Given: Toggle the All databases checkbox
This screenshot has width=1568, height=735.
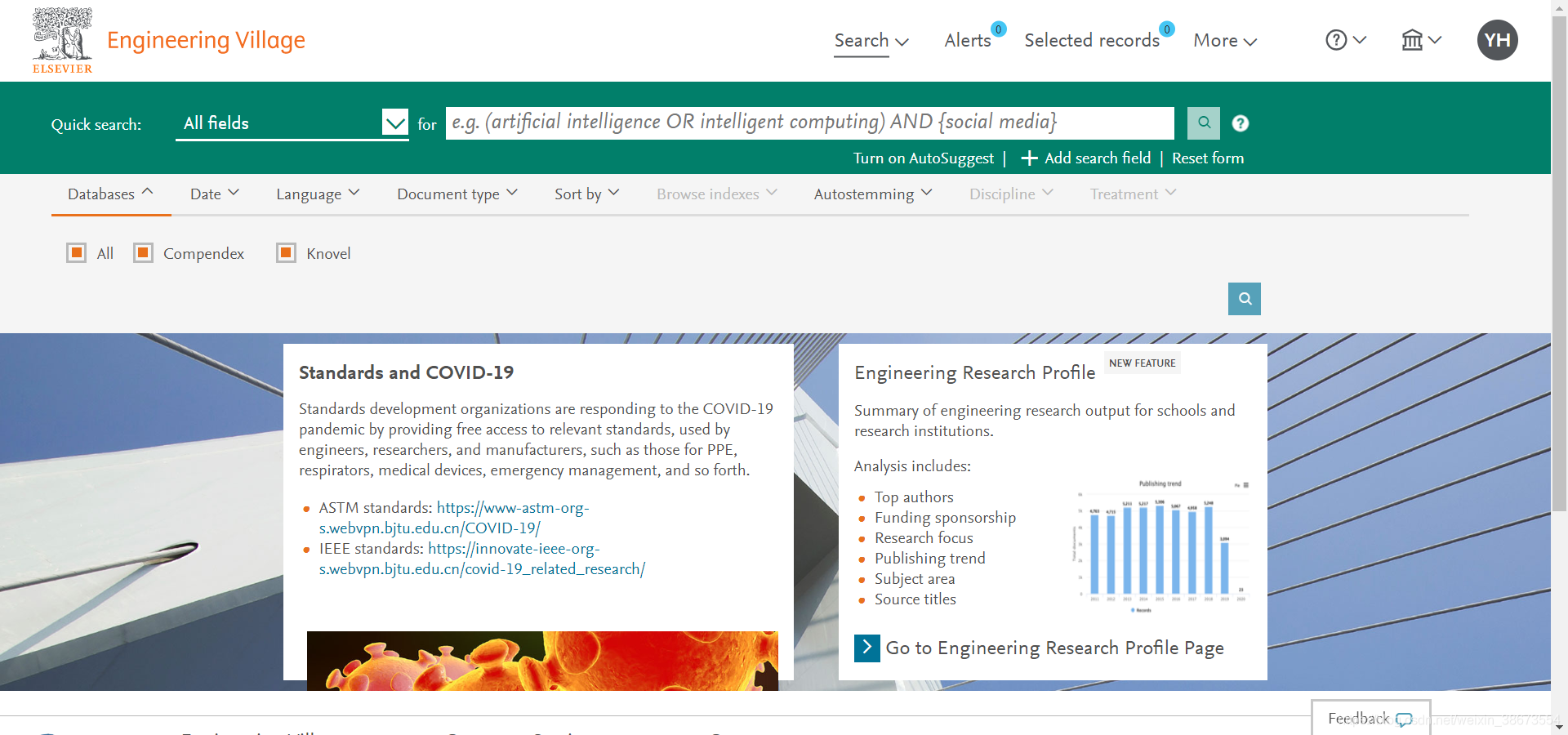Looking at the screenshot, I should 77,253.
